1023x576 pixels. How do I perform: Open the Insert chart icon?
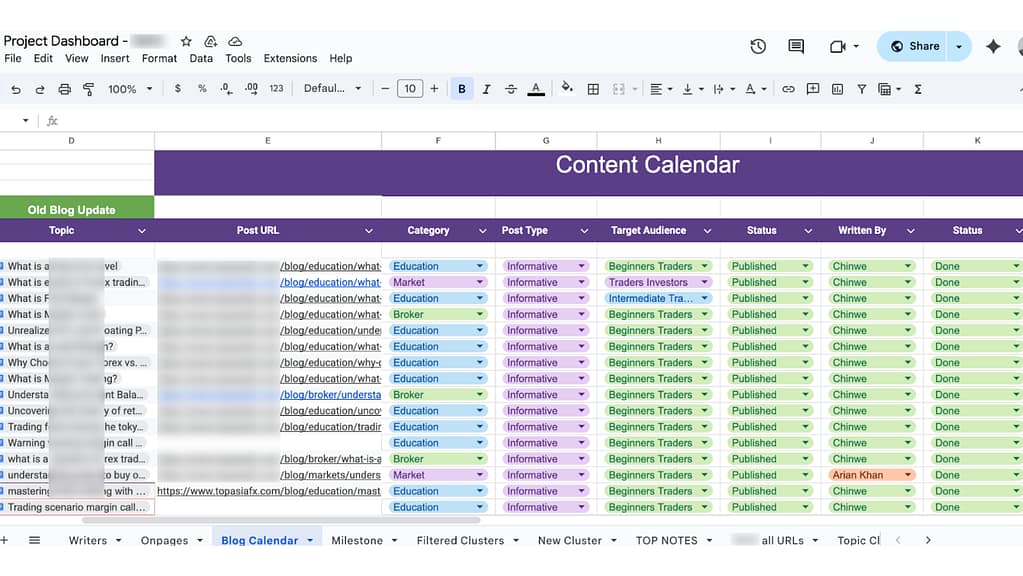pyautogui.click(x=838, y=88)
